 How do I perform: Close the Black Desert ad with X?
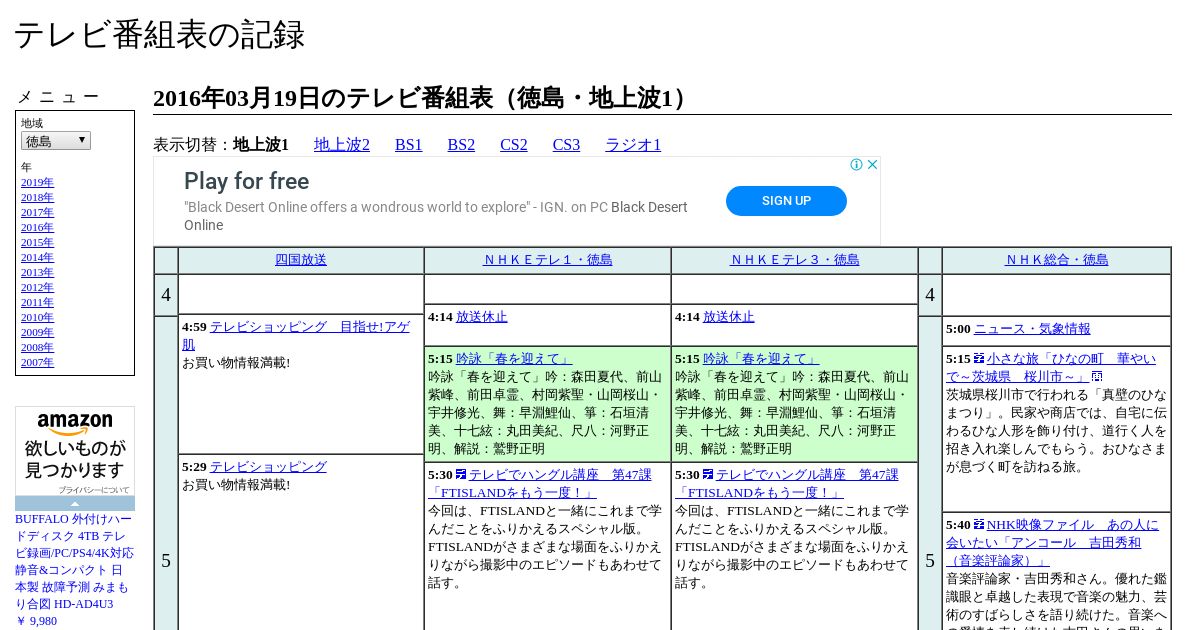pyautogui.click(x=872, y=165)
